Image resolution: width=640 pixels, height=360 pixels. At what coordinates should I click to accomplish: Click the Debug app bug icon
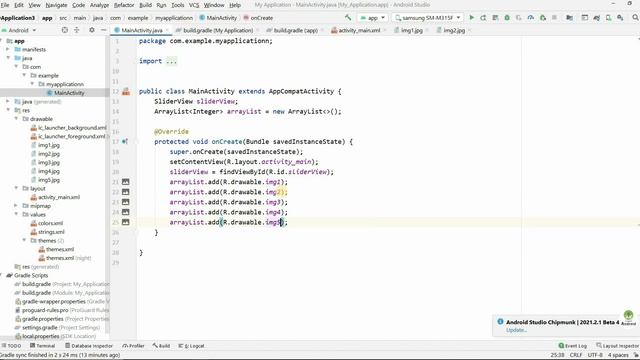[x=507, y=18]
